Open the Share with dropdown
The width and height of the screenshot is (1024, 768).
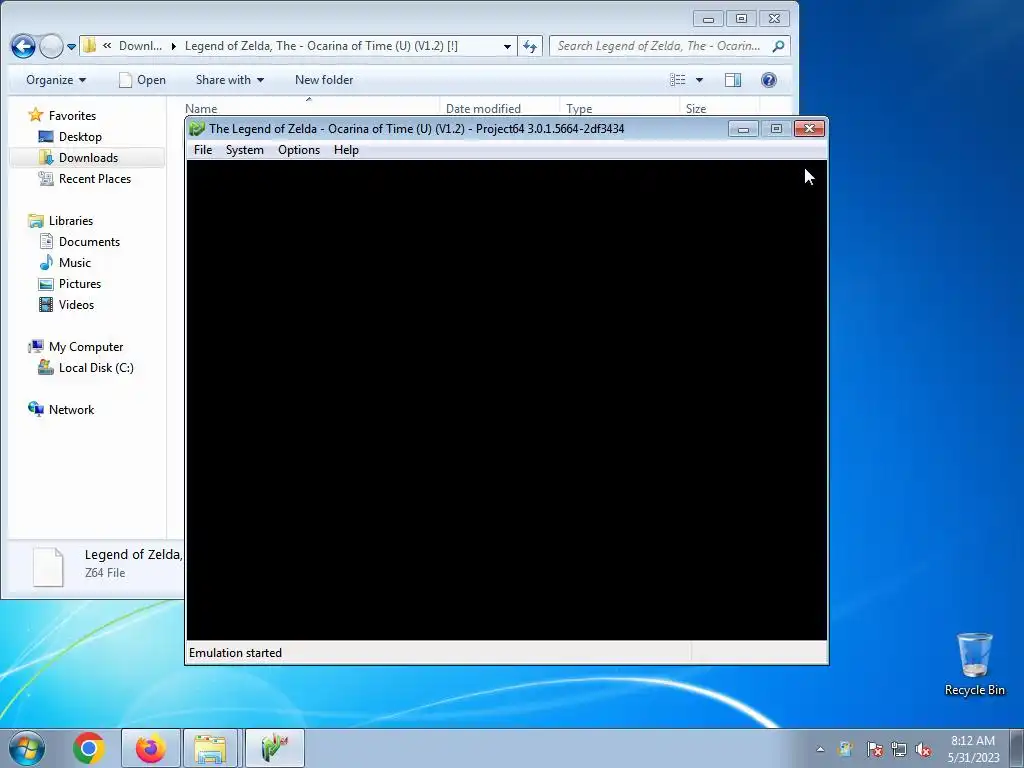(x=229, y=80)
